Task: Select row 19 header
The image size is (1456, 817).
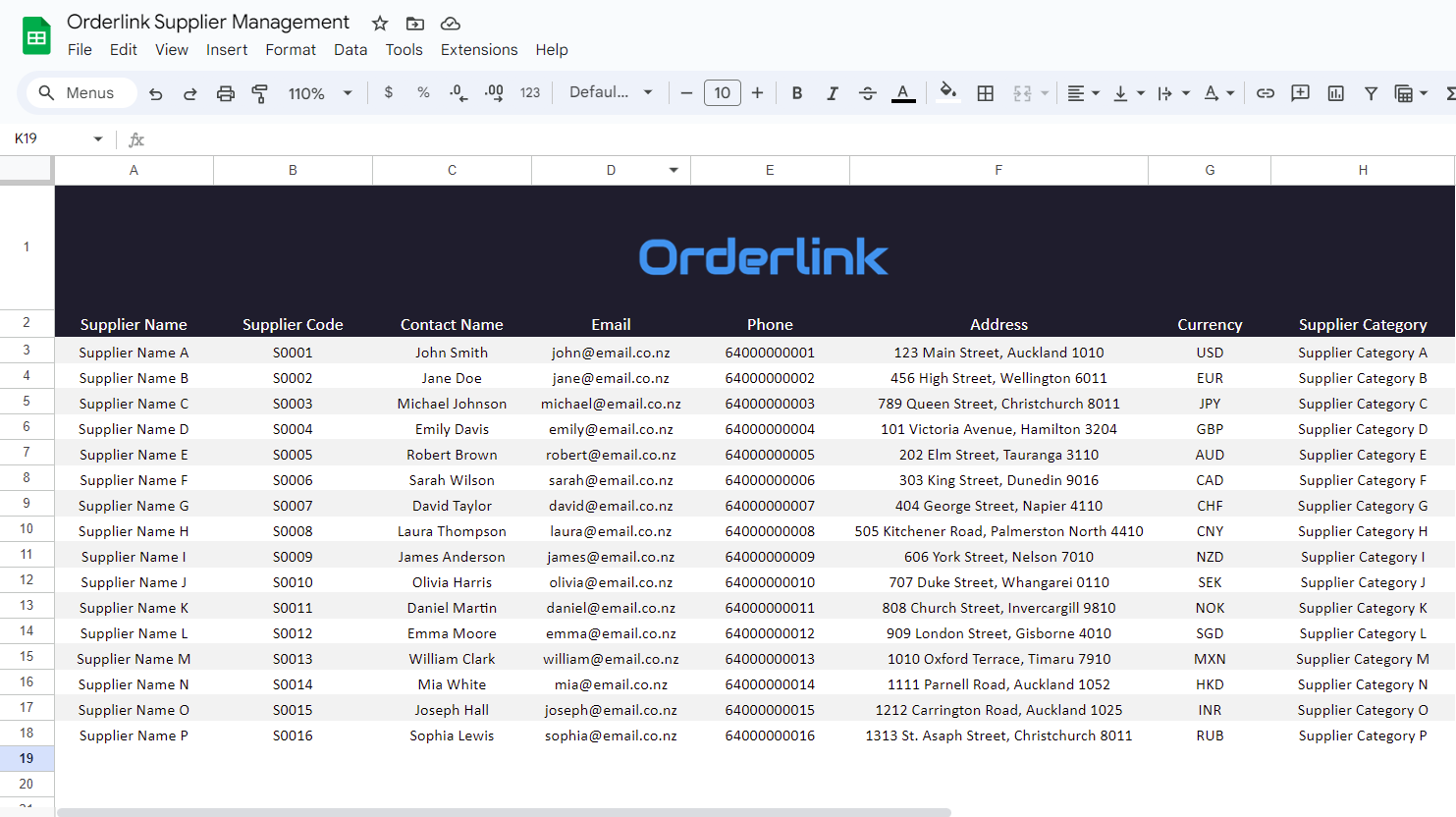Action: click(27, 759)
